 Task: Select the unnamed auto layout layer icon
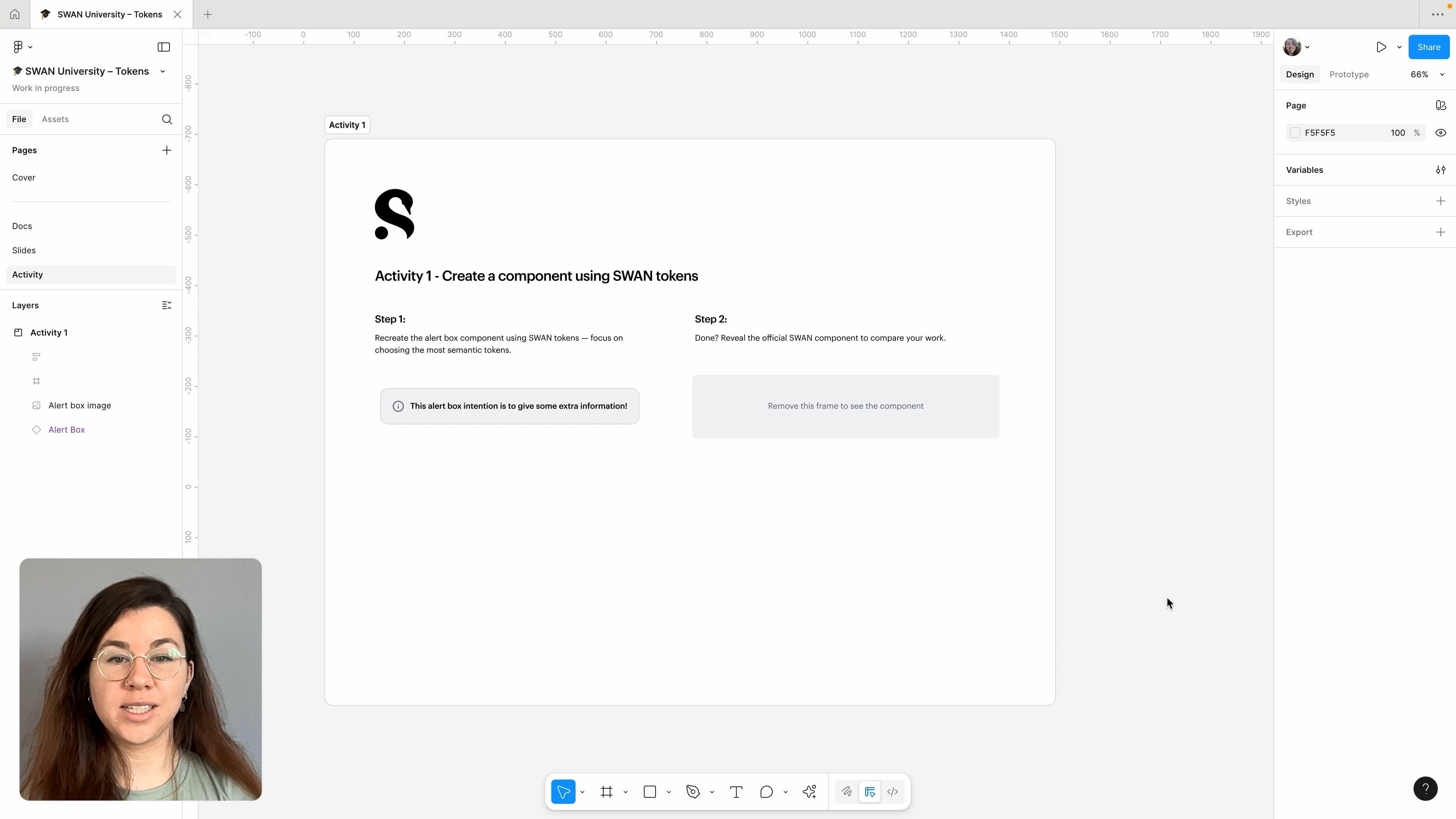coord(36,357)
